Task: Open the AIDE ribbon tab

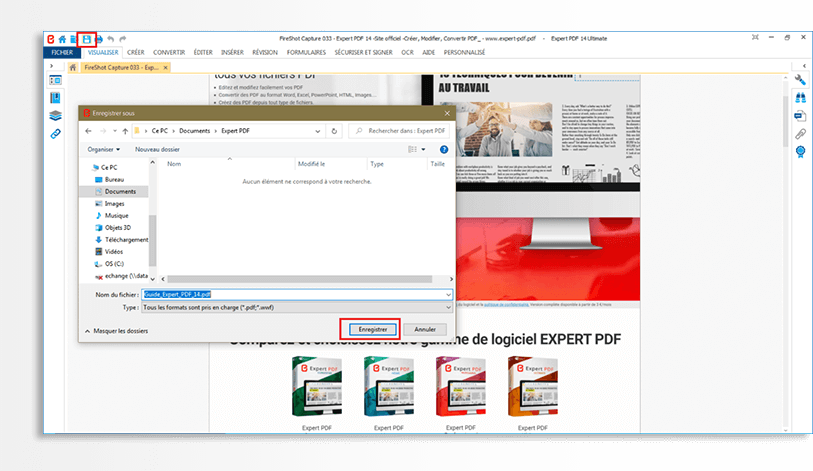Action: 429,52
